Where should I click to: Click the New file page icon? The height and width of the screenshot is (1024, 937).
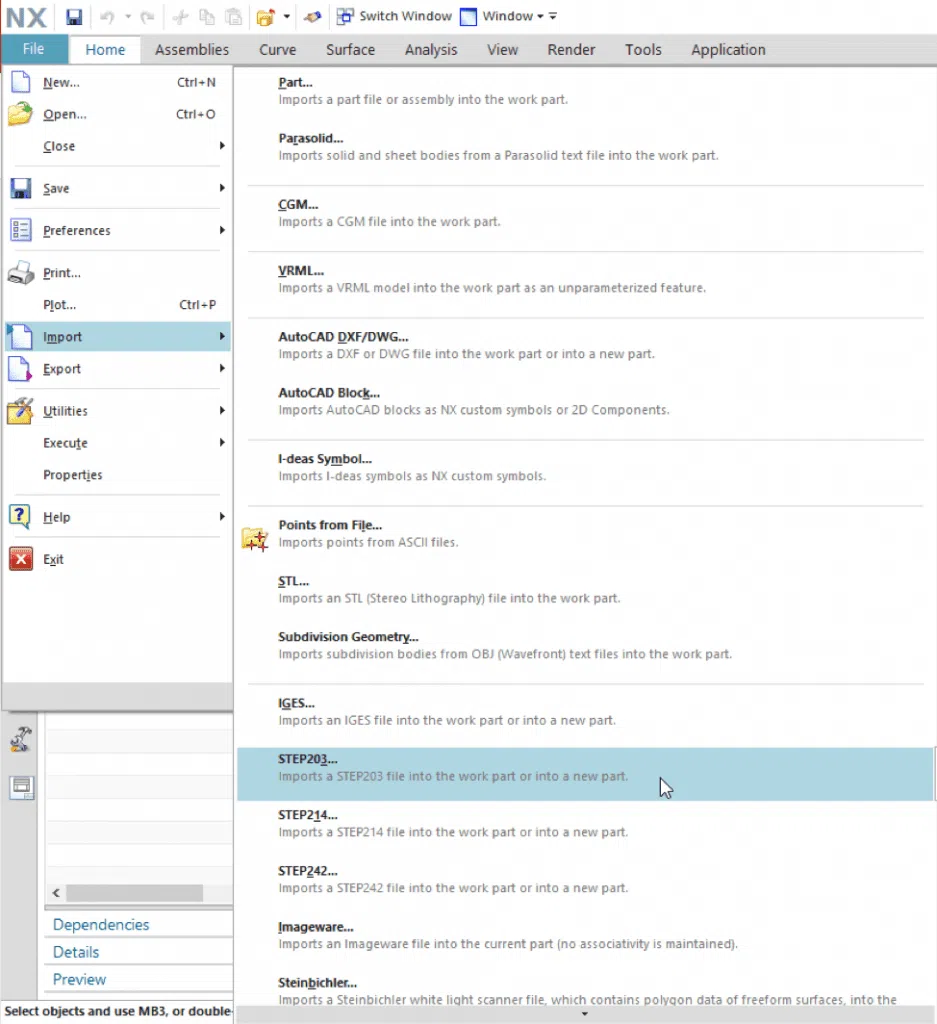point(21,82)
